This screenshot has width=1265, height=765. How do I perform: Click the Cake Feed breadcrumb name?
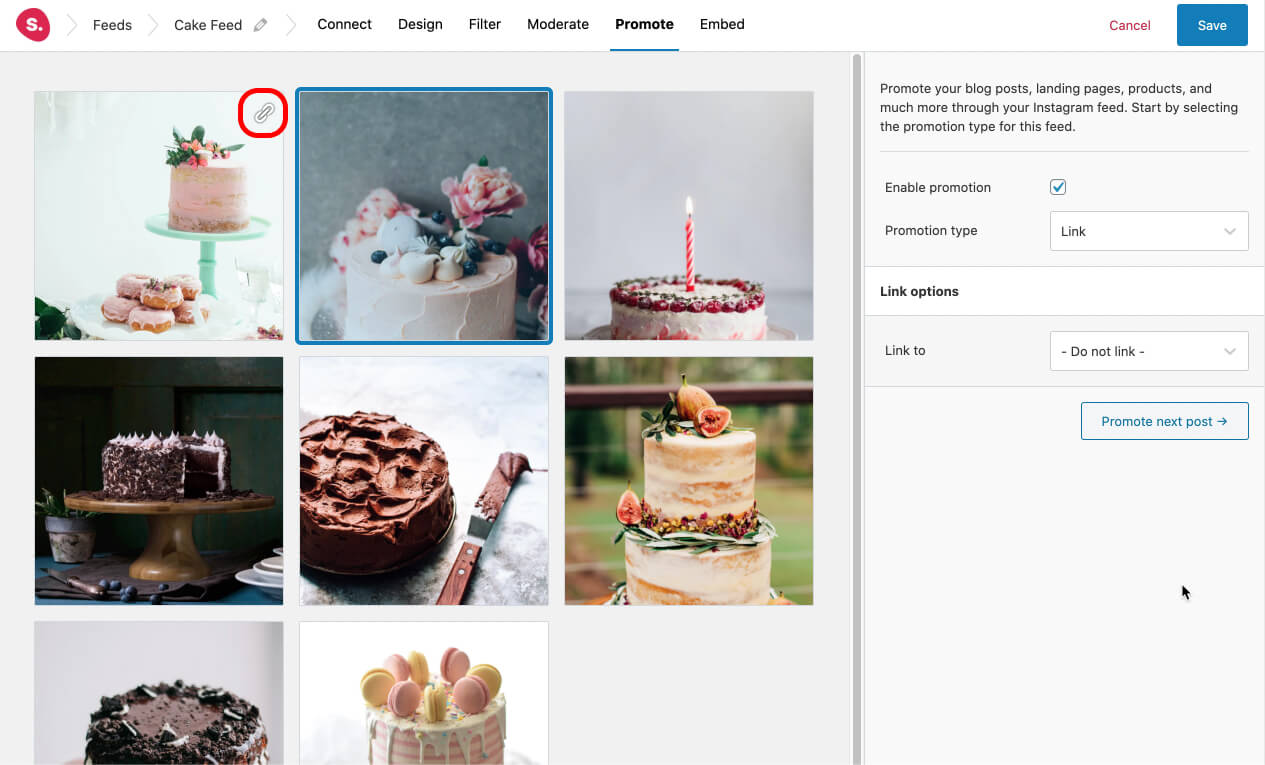[x=208, y=25]
